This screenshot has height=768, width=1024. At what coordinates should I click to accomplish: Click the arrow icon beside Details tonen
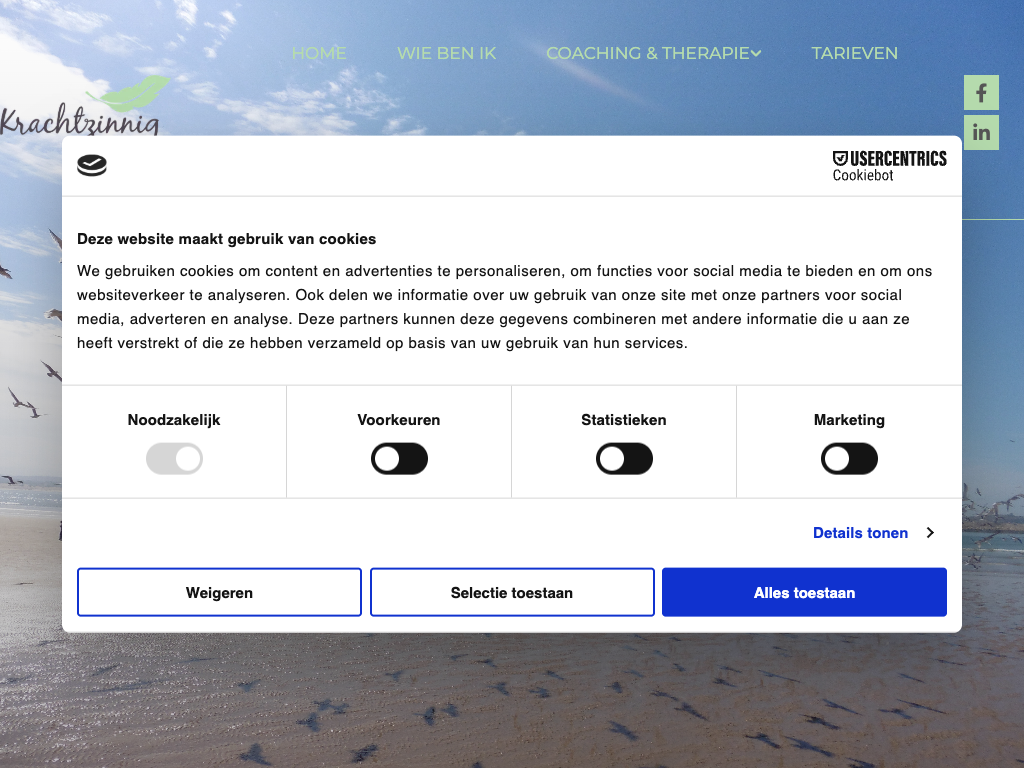[x=930, y=533]
